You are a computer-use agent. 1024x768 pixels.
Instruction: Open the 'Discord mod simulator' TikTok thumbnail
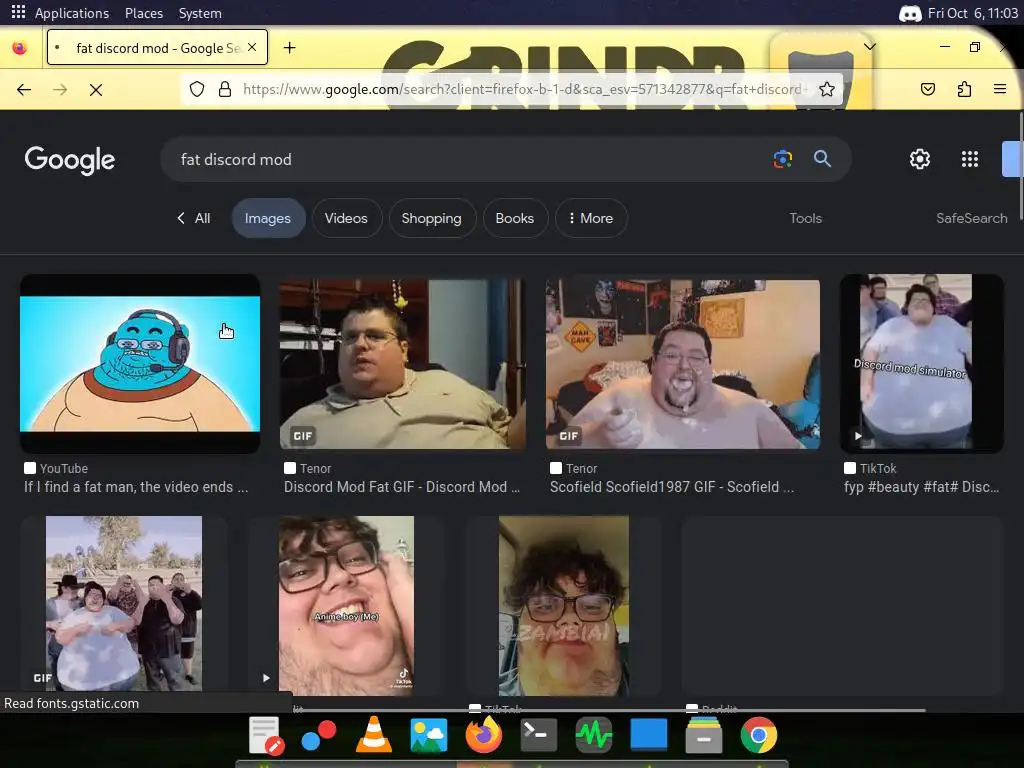921,363
